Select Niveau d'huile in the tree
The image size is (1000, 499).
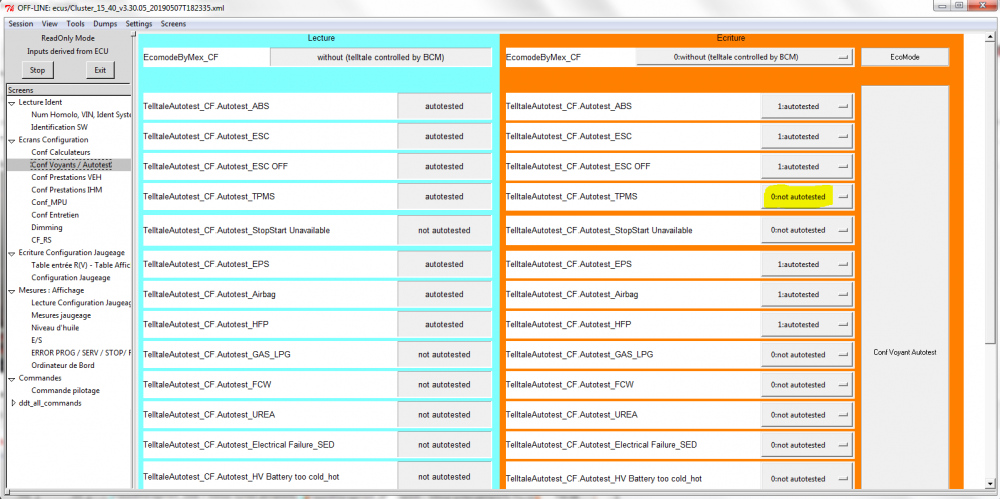tap(55, 327)
